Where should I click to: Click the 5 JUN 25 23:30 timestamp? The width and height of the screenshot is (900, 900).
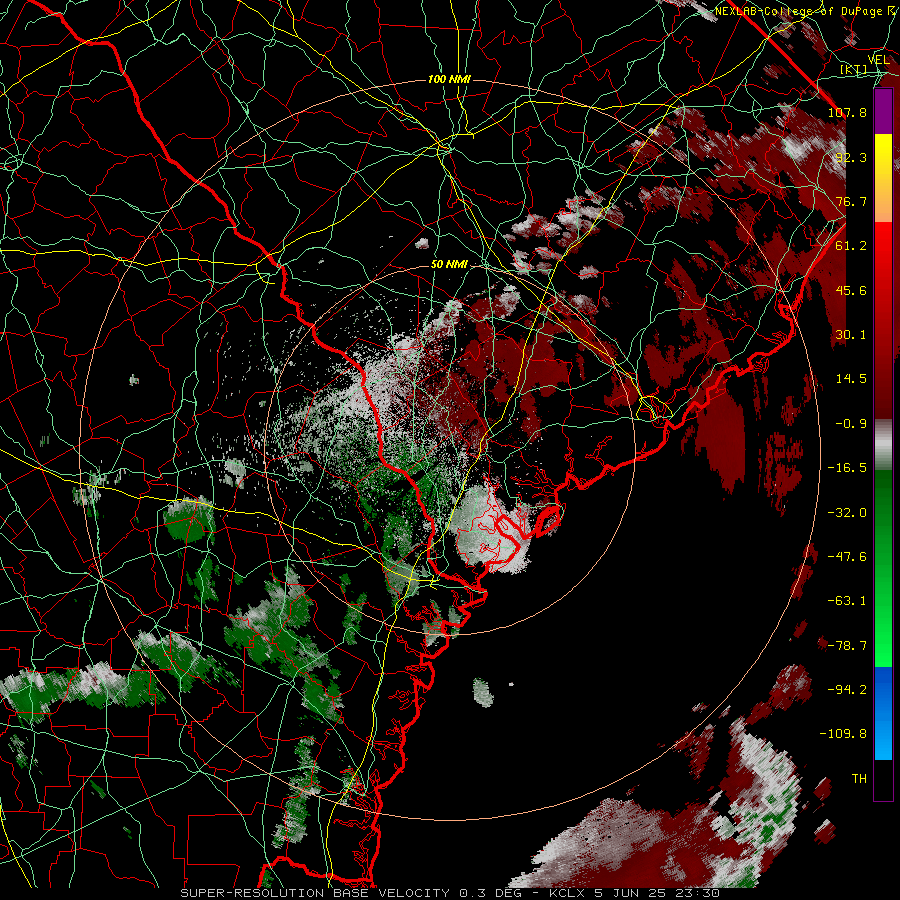[657, 893]
